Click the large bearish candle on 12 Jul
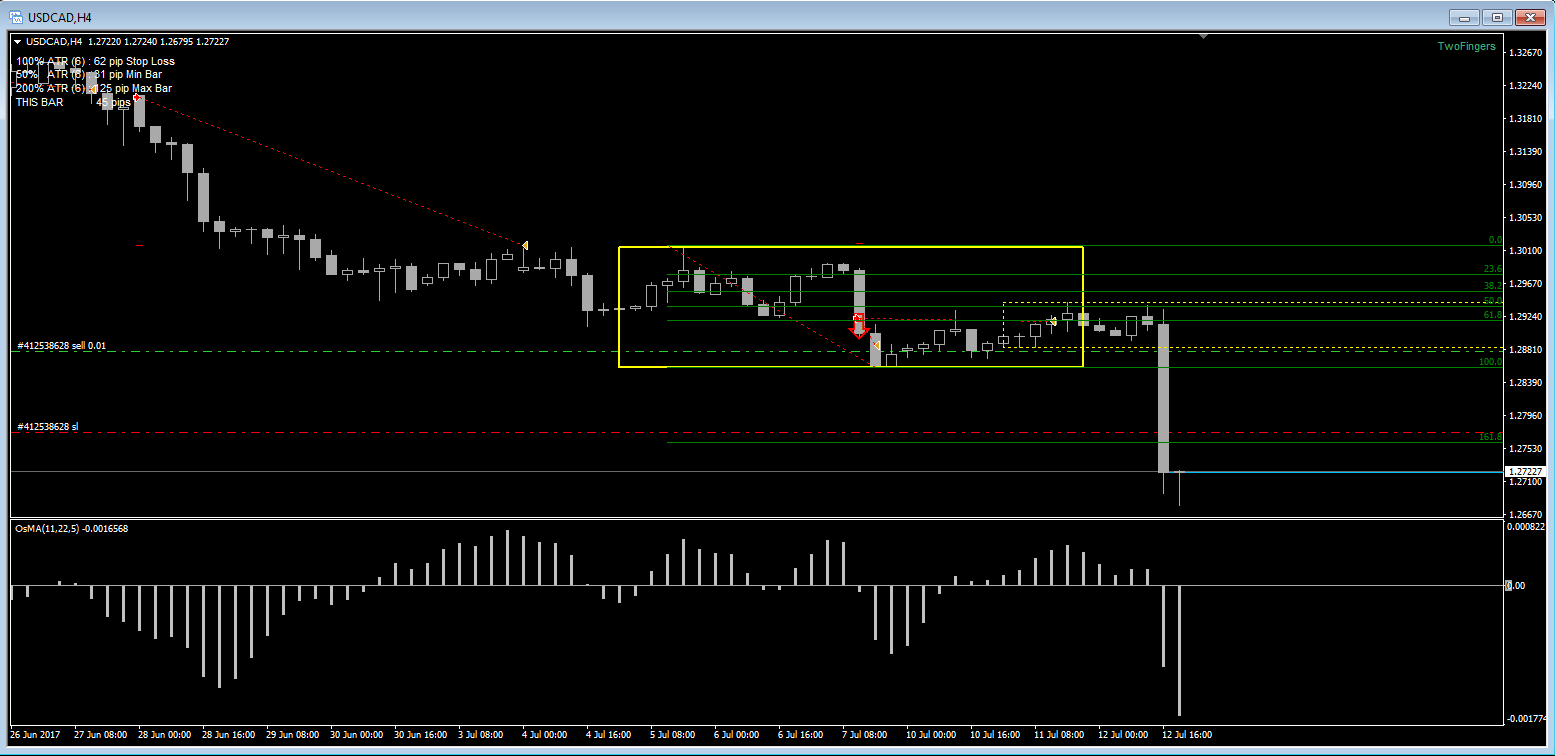The height and width of the screenshot is (756, 1555). [x=1164, y=397]
